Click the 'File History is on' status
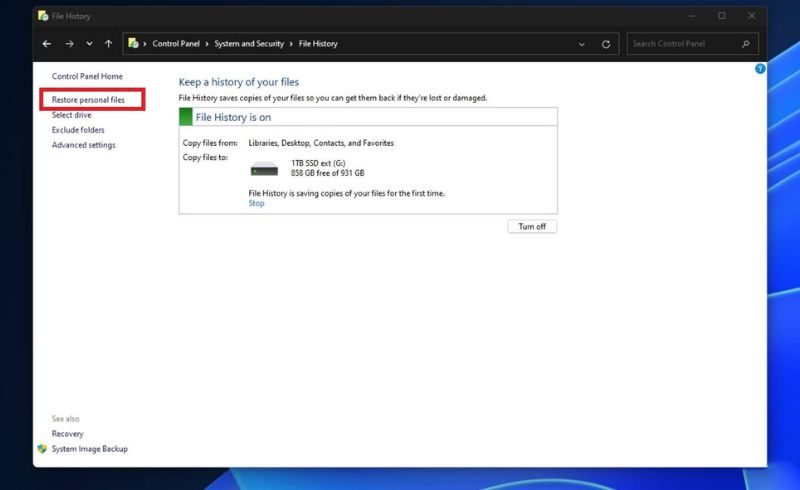The width and height of the screenshot is (800, 490). tap(233, 117)
